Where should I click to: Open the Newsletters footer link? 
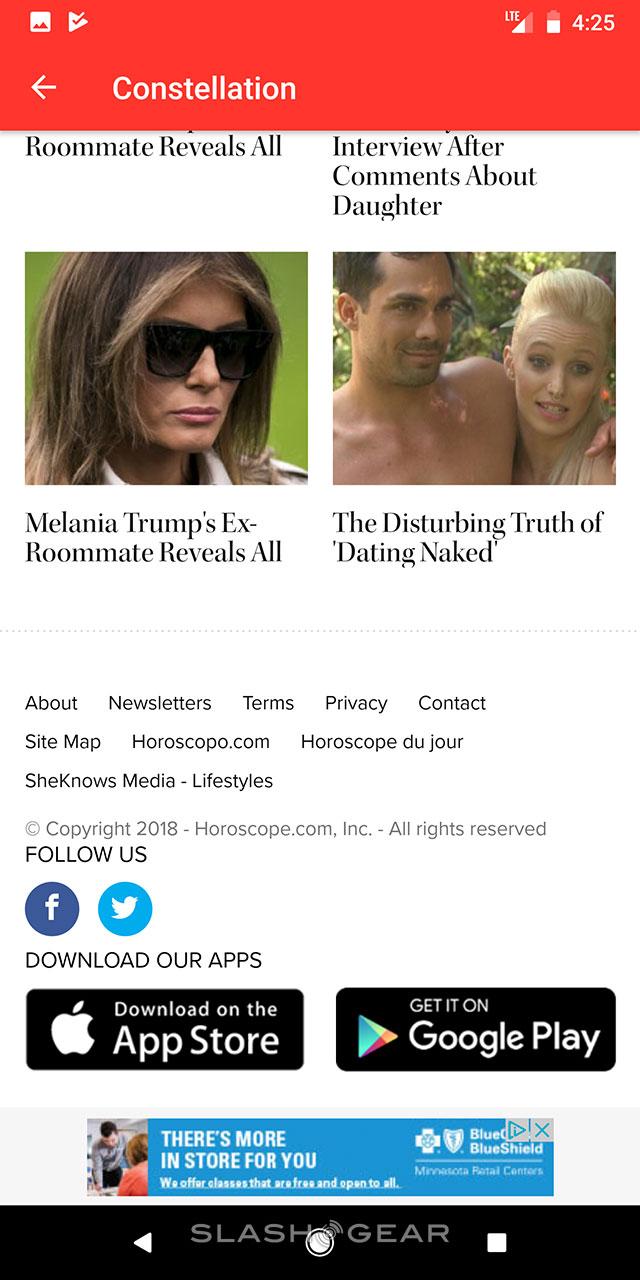pos(160,703)
